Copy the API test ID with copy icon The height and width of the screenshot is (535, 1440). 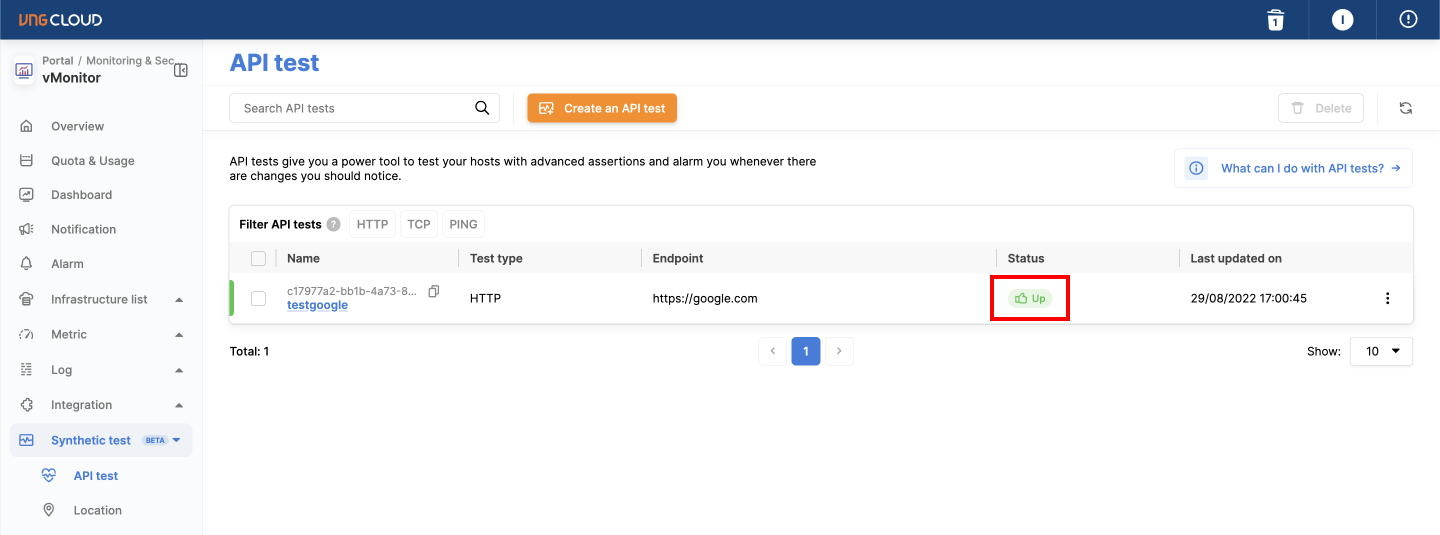pos(434,291)
